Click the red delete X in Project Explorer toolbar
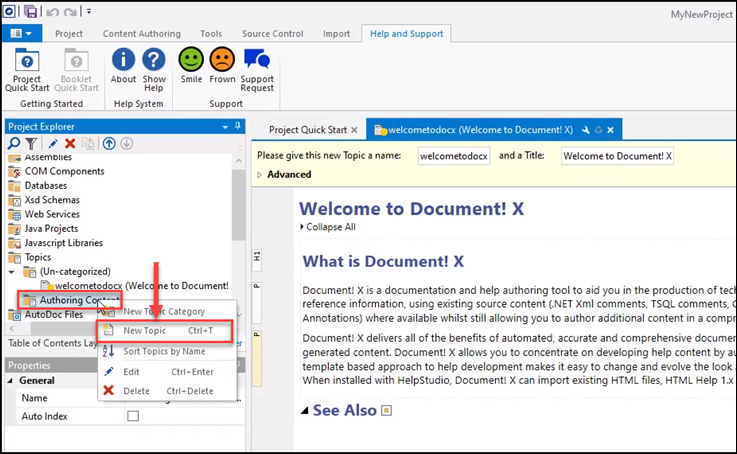Image resolution: width=737 pixels, height=454 pixels. coord(70,144)
